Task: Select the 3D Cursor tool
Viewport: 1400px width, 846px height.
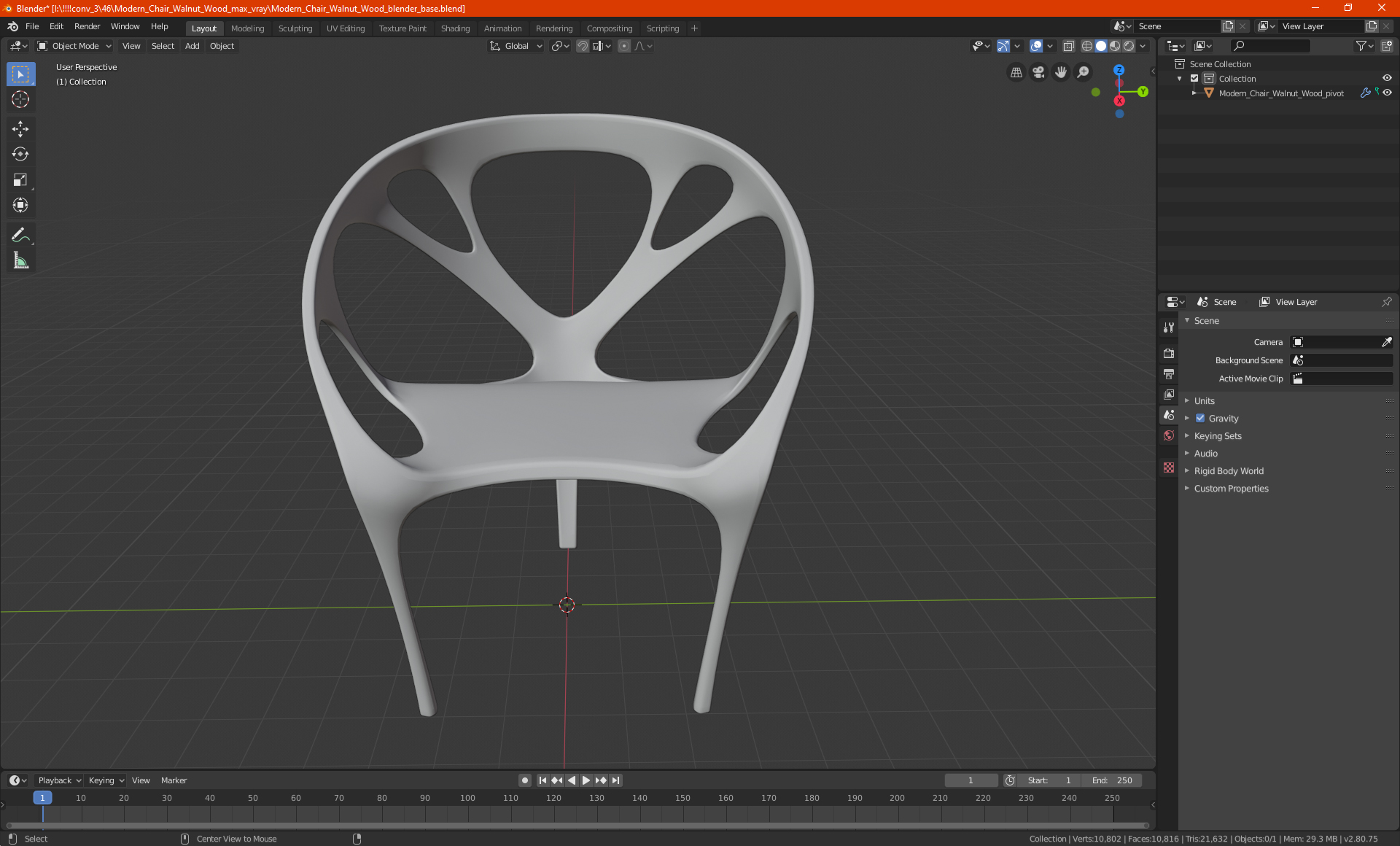Action: 20,100
